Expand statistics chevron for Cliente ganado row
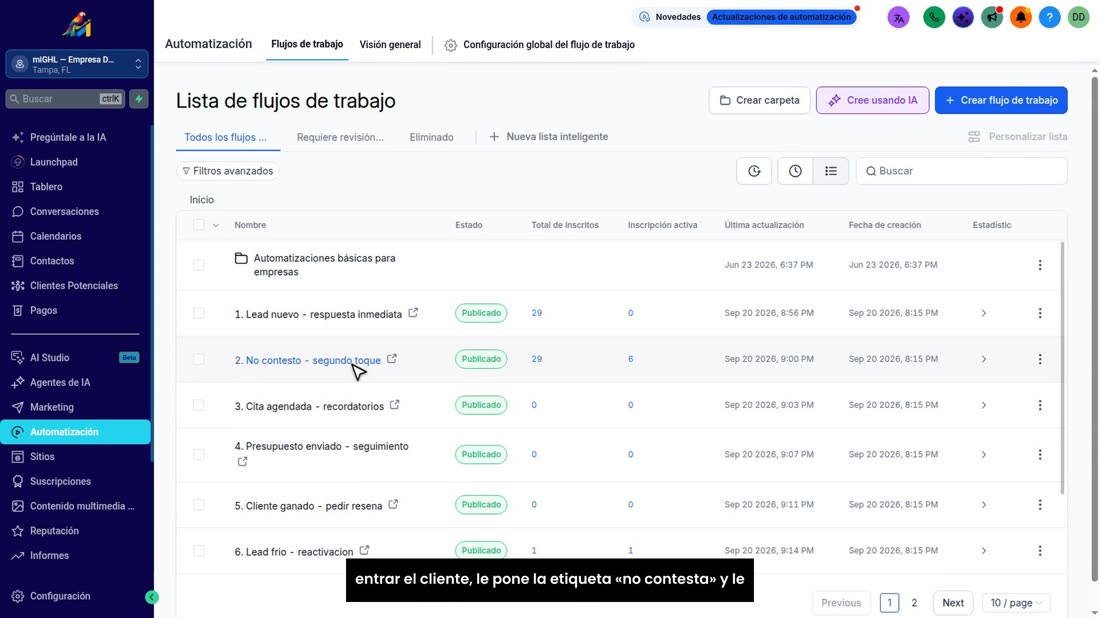 (984, 504)
